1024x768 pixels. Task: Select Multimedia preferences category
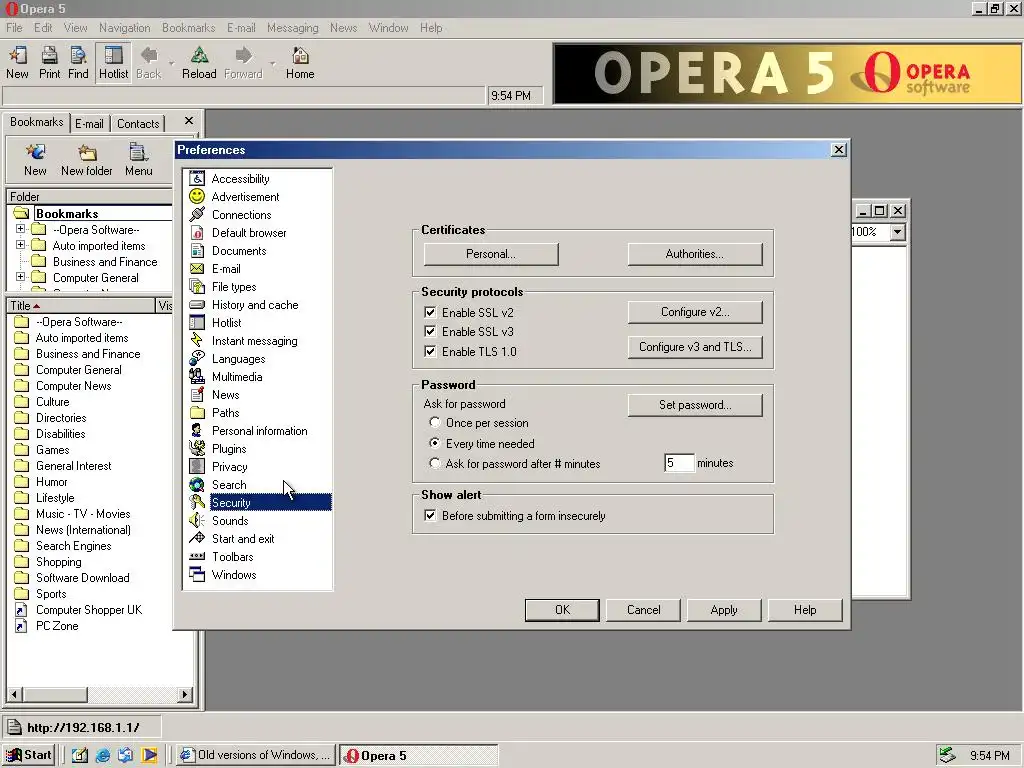coord(237,376)
